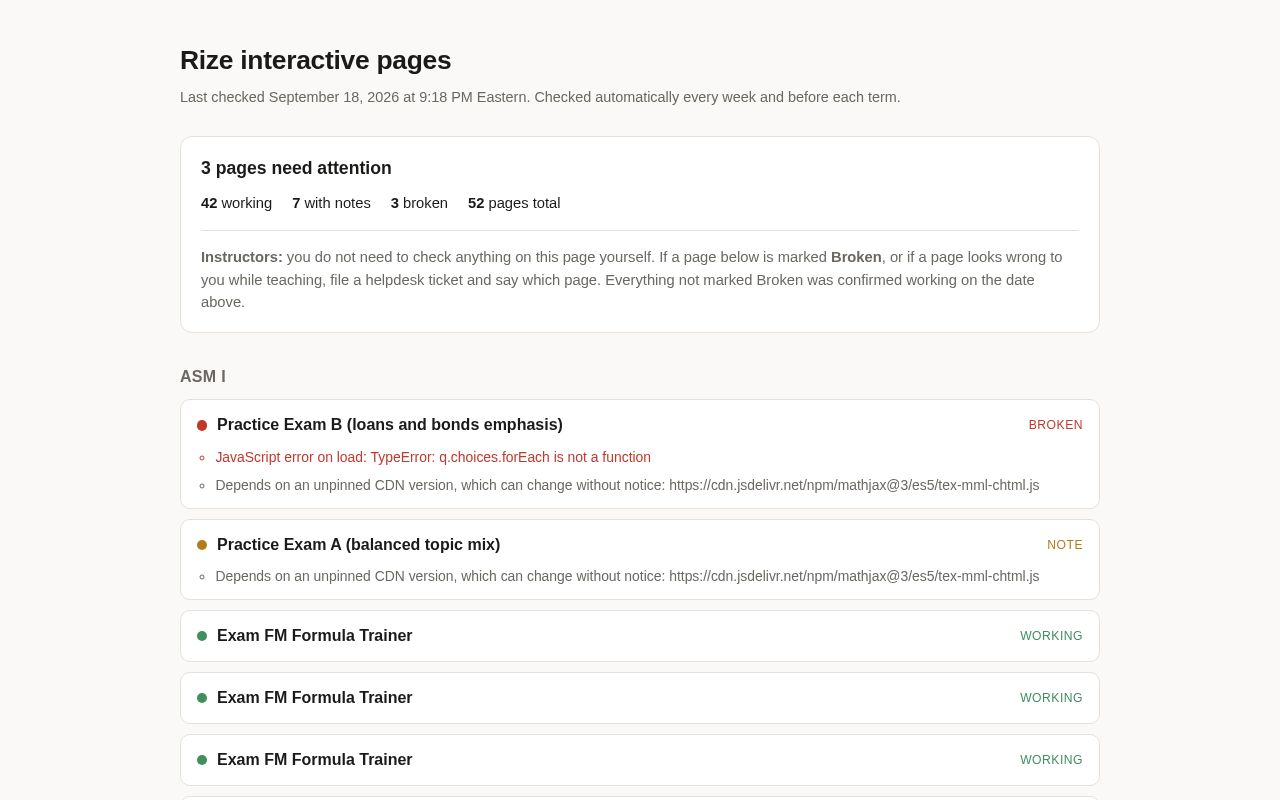This screenshot has width=1280, height=800.
Task: Click the BROKEN status label
Action: point(1055,425)
